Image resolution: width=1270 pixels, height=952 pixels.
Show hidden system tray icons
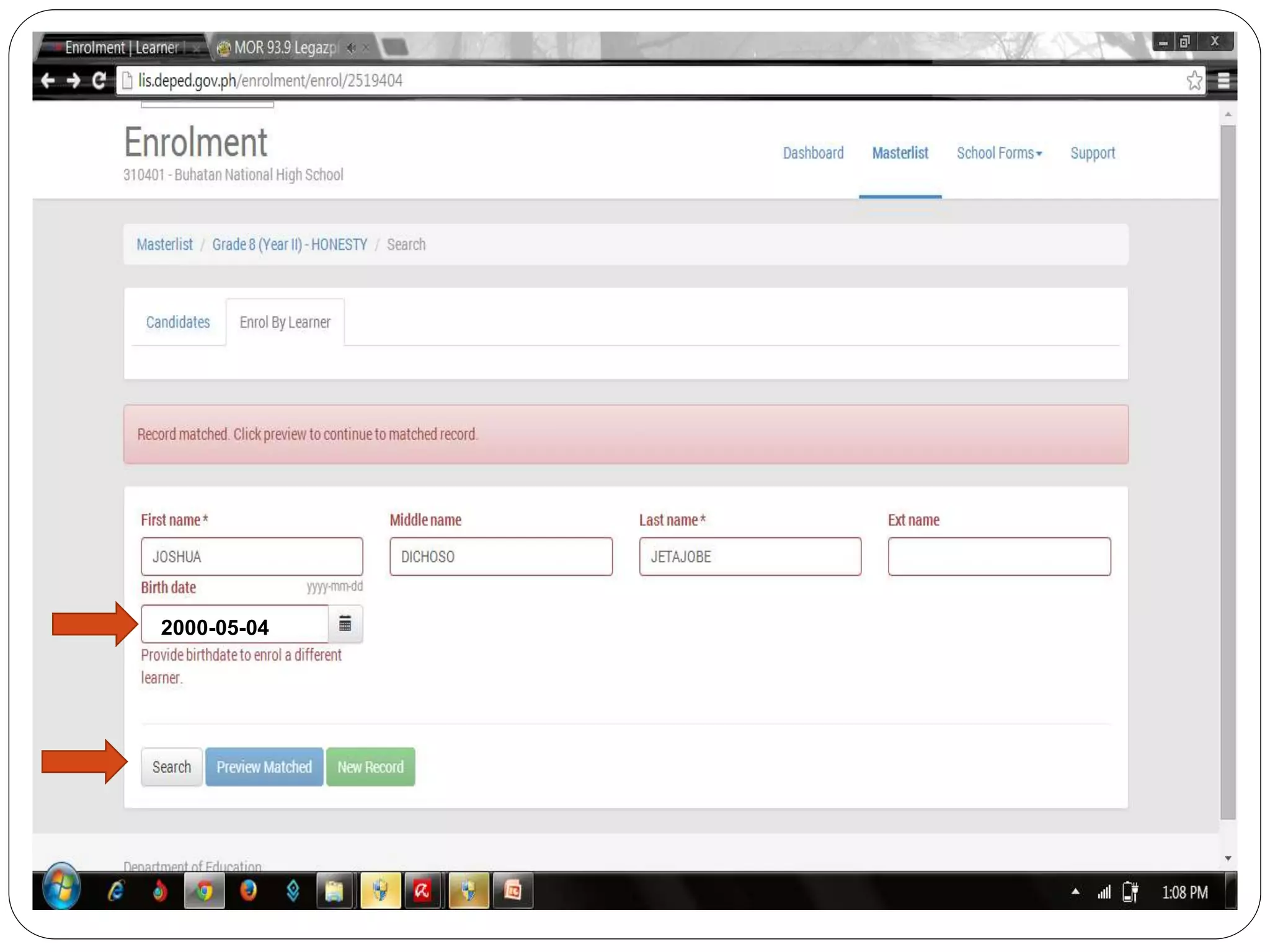(x=1075, y=891)
